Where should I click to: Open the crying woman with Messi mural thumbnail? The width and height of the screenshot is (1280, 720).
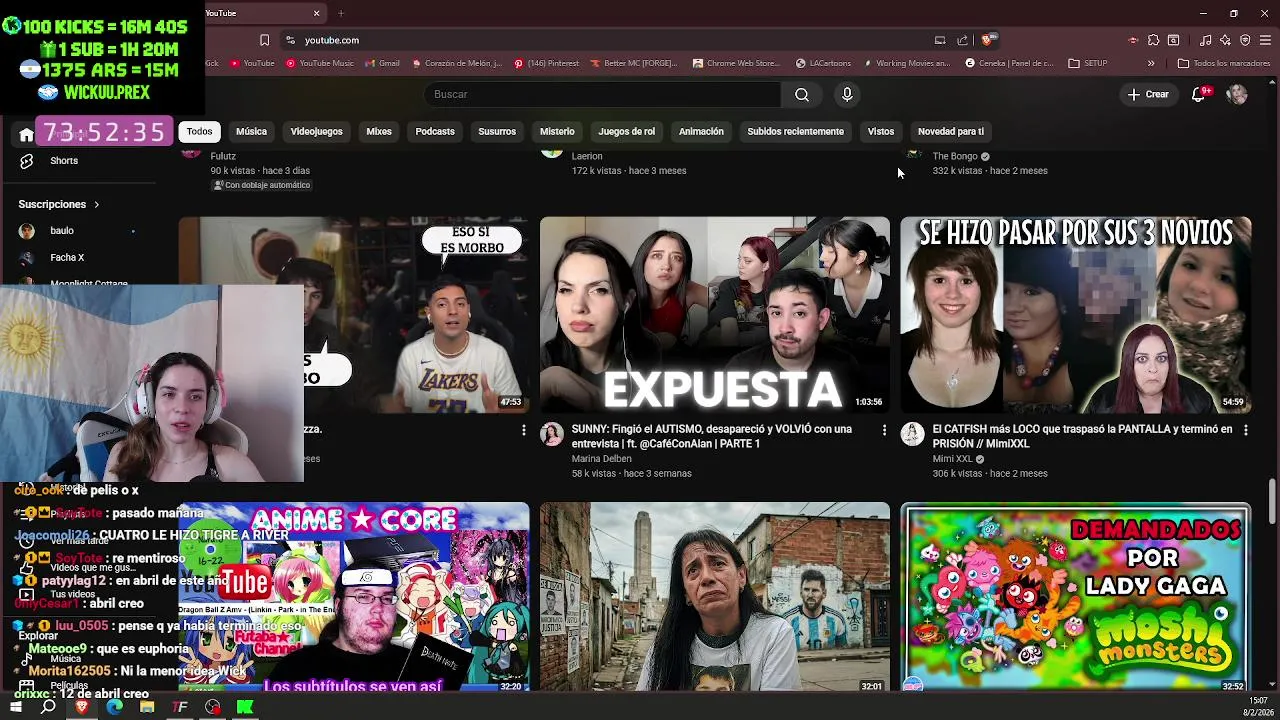[x=714, y=596]
